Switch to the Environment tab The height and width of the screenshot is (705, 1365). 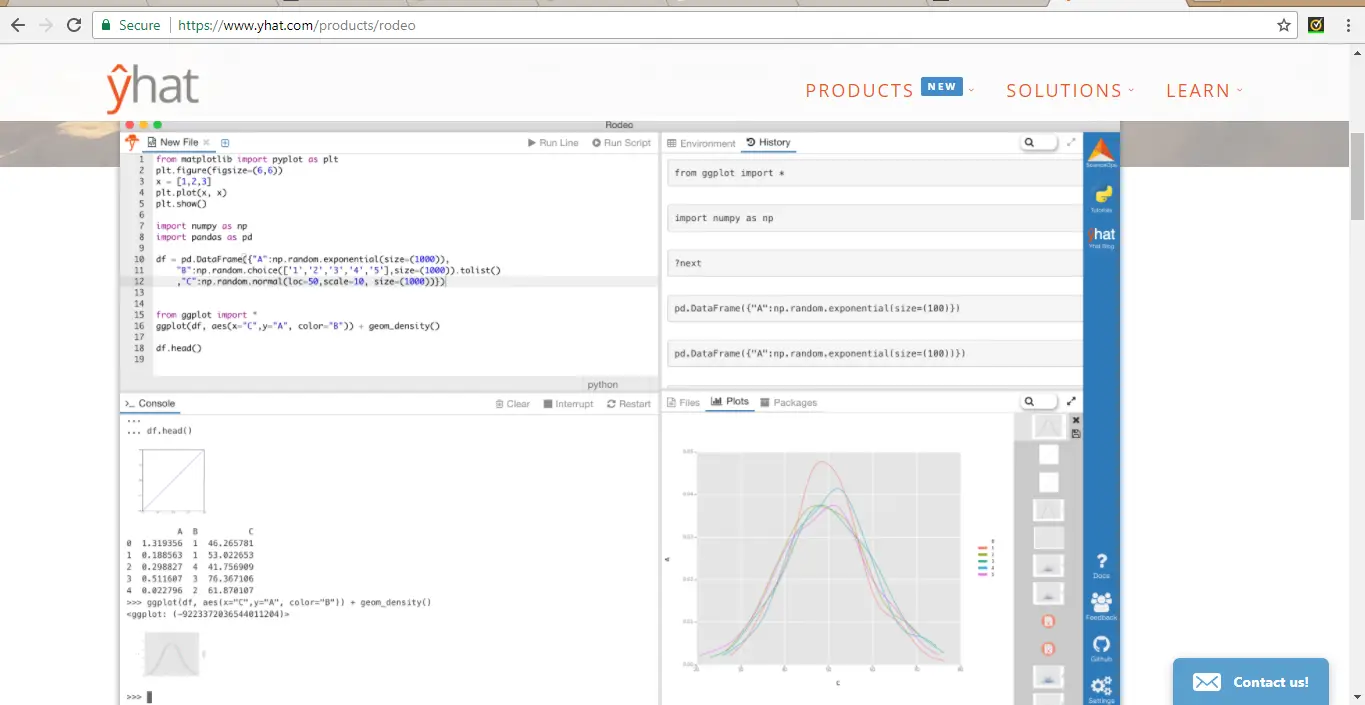click(x=701, y=144)
